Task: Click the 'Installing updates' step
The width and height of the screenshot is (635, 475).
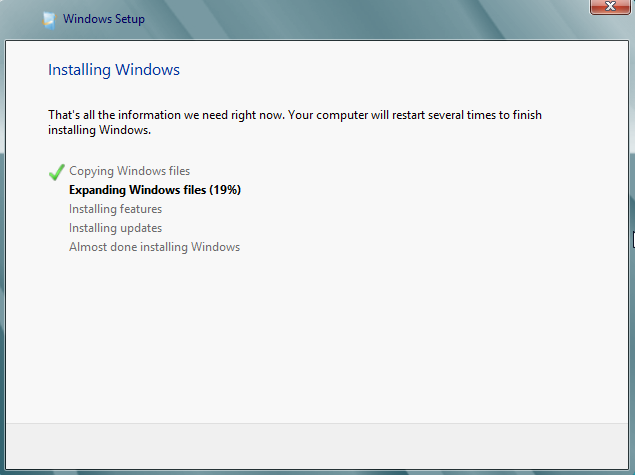Action: click(x=115, y=228)
